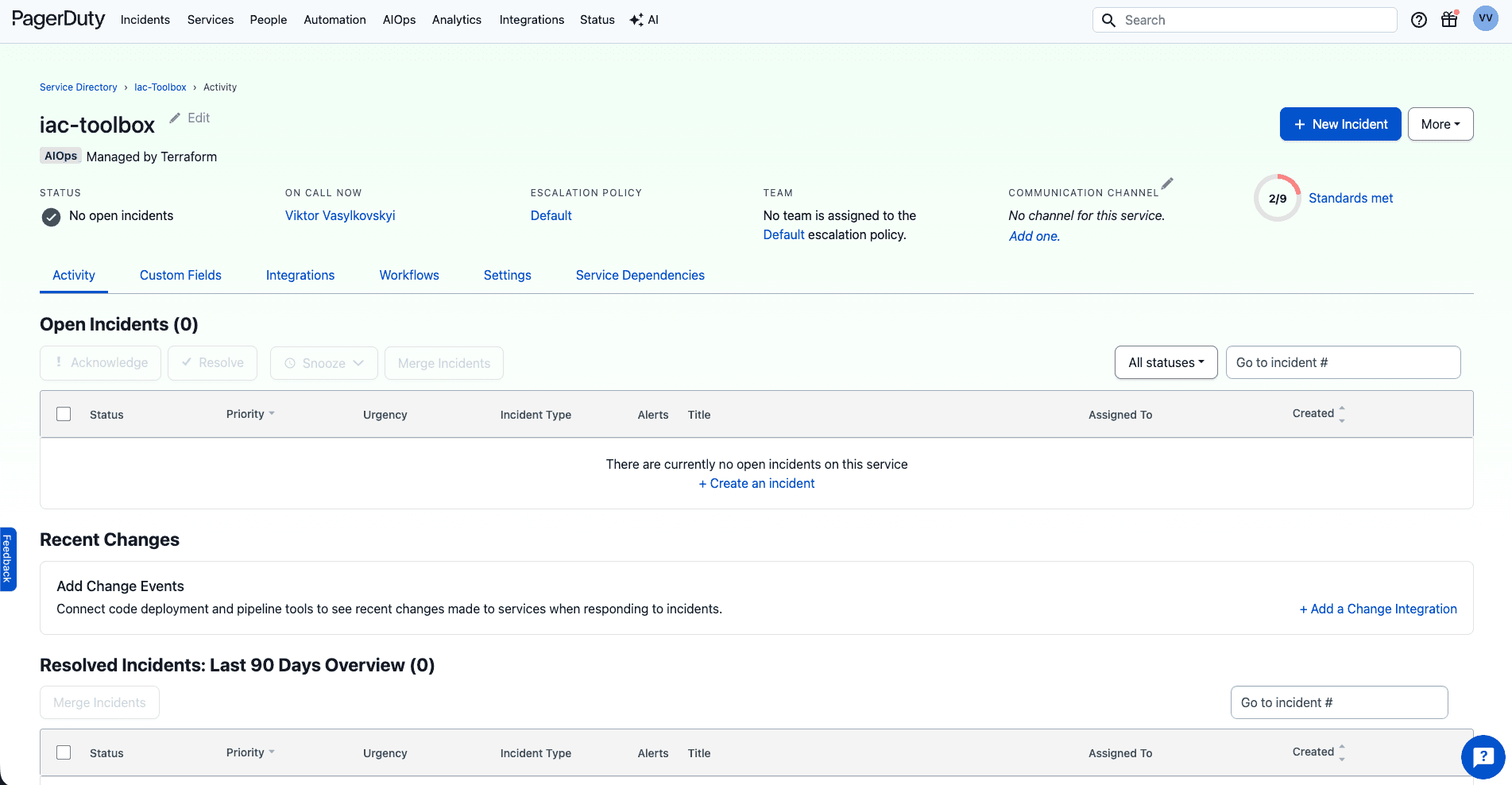Open the People menu

click(x=269, y=20)
